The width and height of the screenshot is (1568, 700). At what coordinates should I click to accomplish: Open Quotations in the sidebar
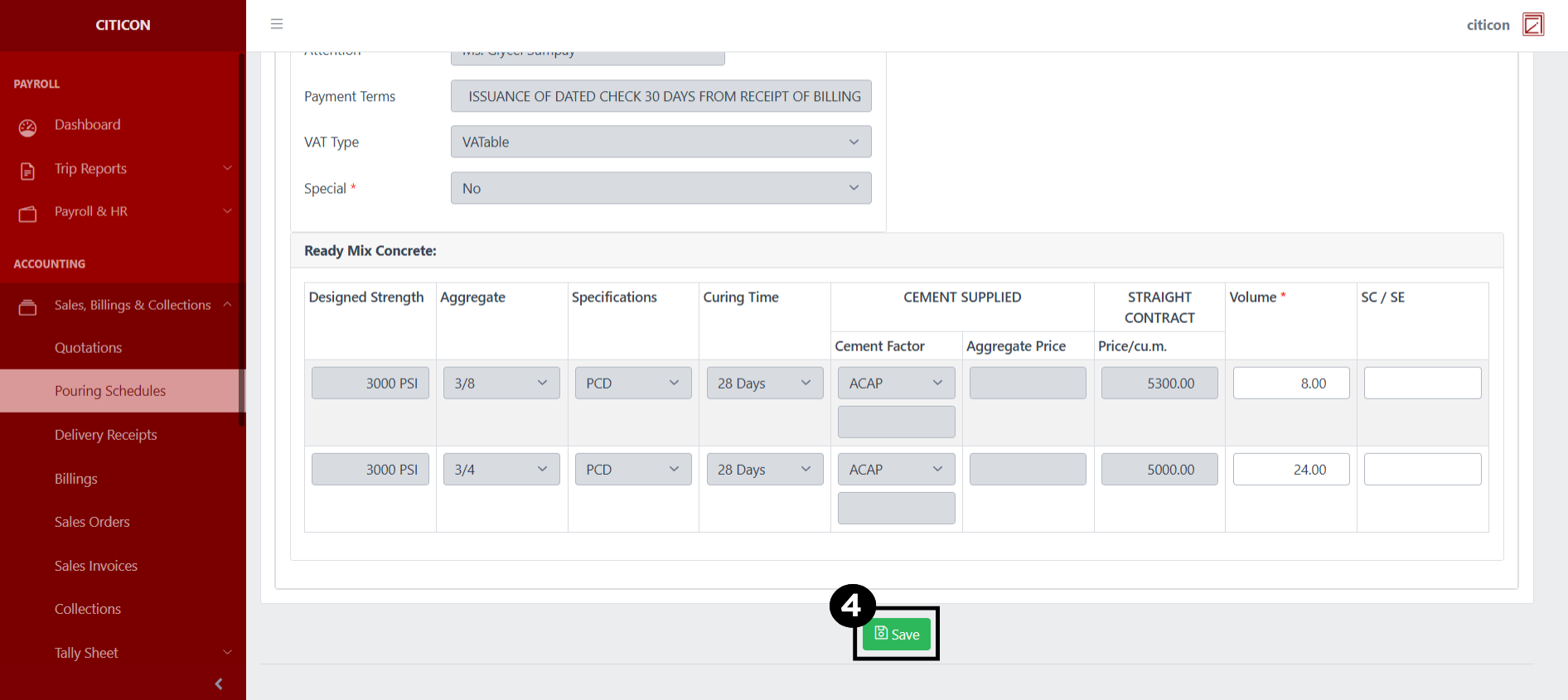point(88,348)
